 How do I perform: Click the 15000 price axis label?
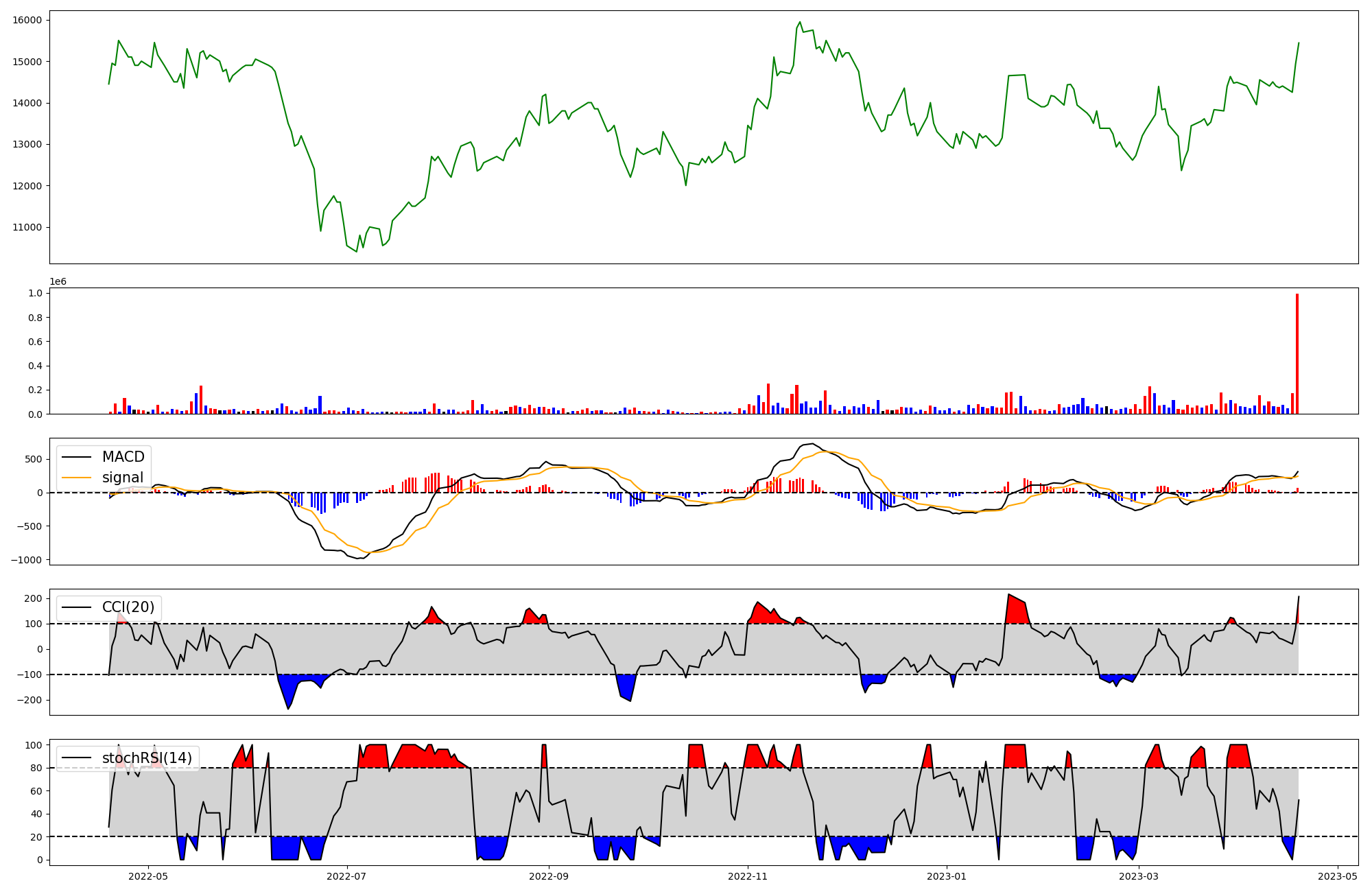27,62
